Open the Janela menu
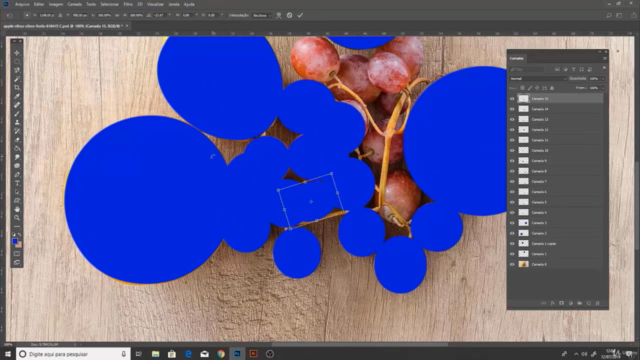640x360 pixels. pos(174,4)
